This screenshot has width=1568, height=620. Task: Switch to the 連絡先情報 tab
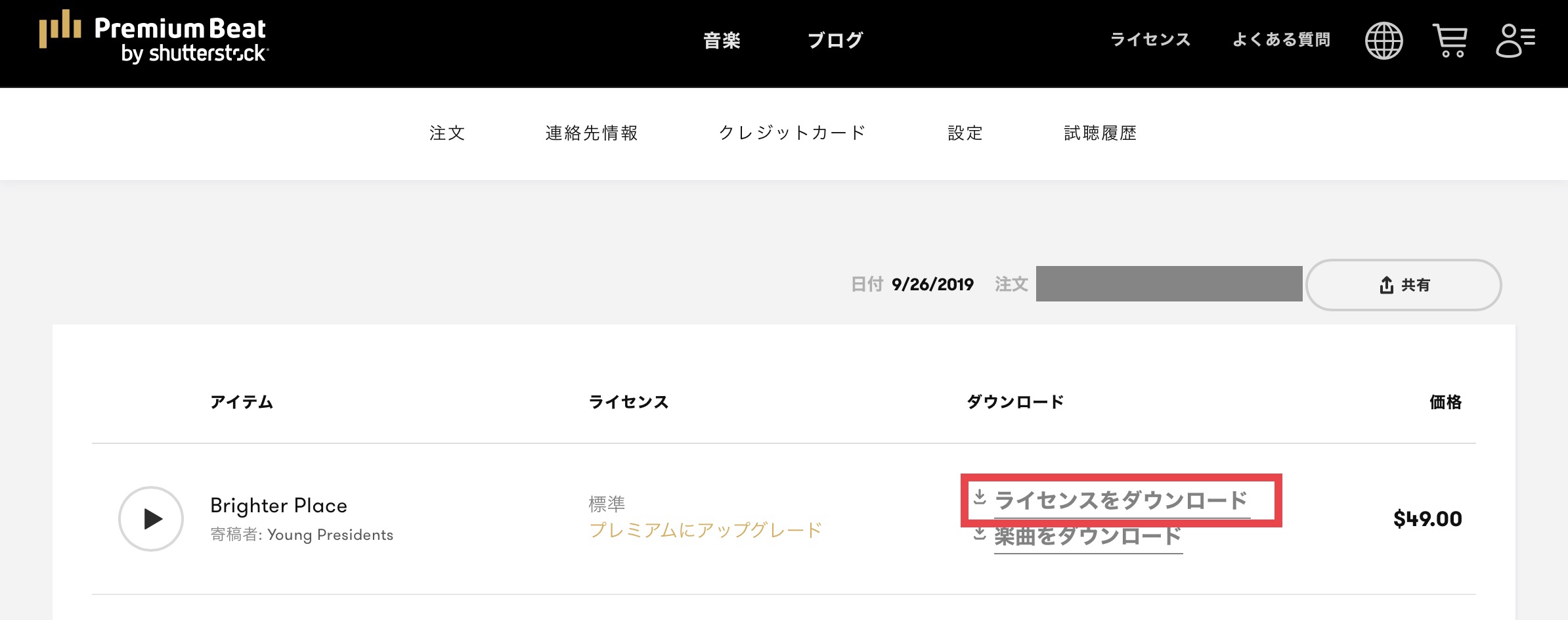pos(592,133)
